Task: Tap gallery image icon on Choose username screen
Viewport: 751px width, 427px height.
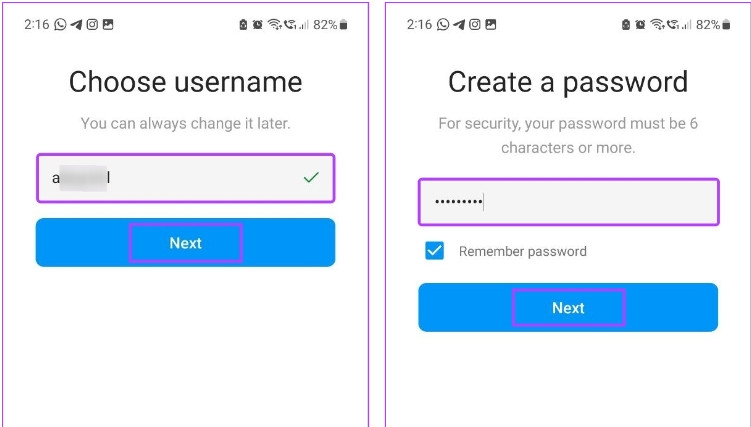Action: 107,24
